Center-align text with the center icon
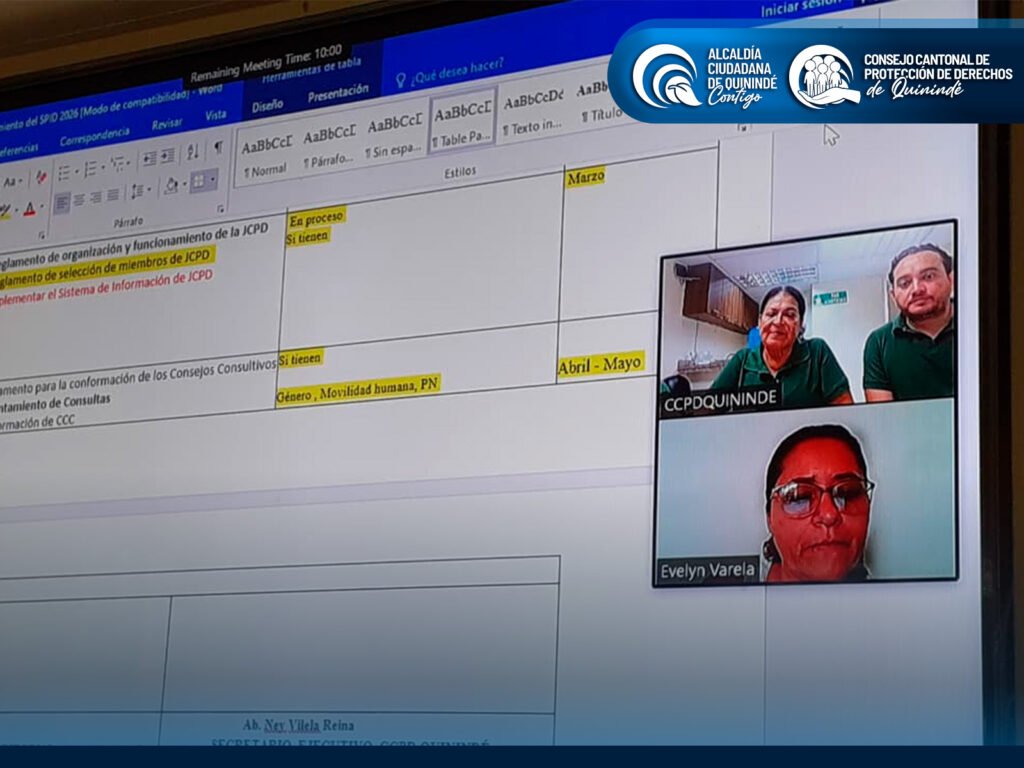This screenshot has height=768, width=1024. click(78, 201)
